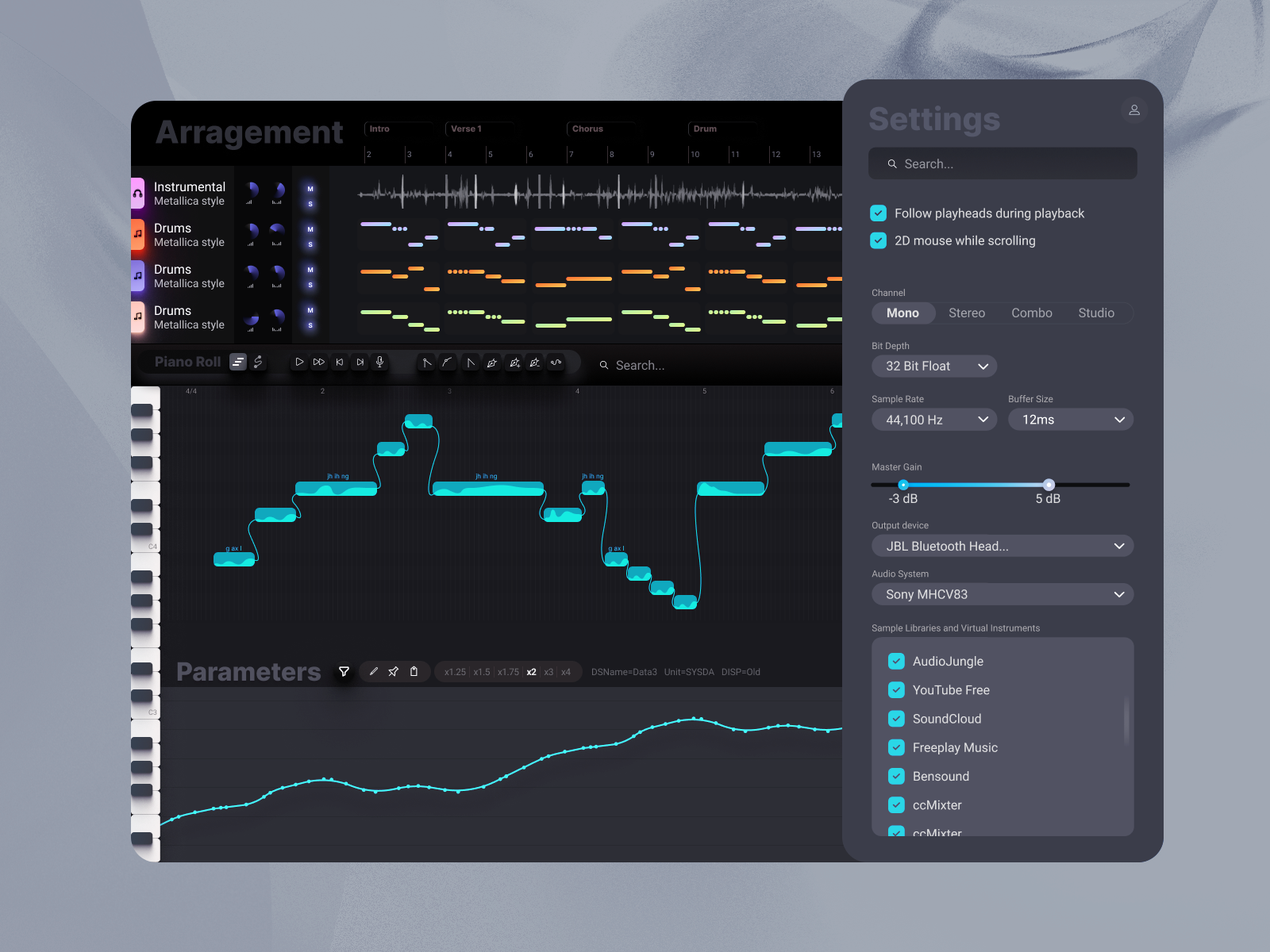Click the fast-forward icon in the Piano Roll toolbar
This screenshot has width=1270, height=952.
pos(319,362)
